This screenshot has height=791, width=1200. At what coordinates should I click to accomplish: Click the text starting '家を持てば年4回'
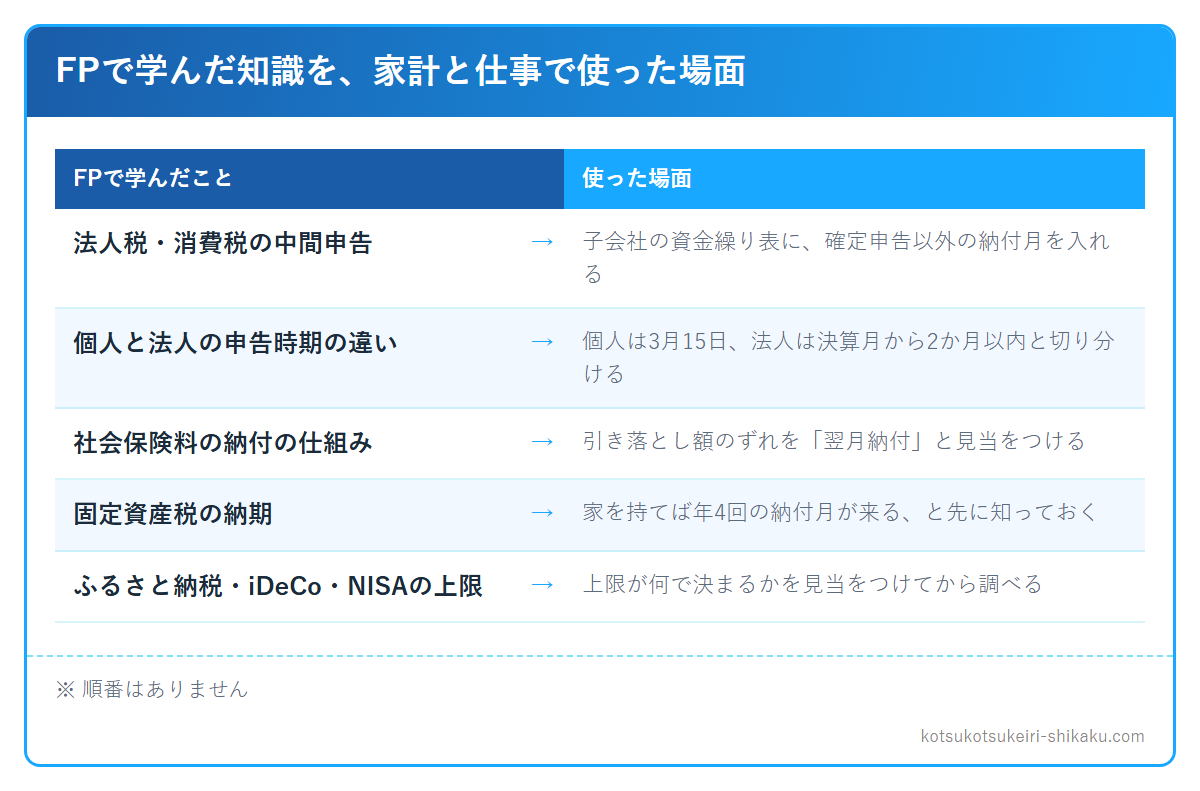coord(840,513)
